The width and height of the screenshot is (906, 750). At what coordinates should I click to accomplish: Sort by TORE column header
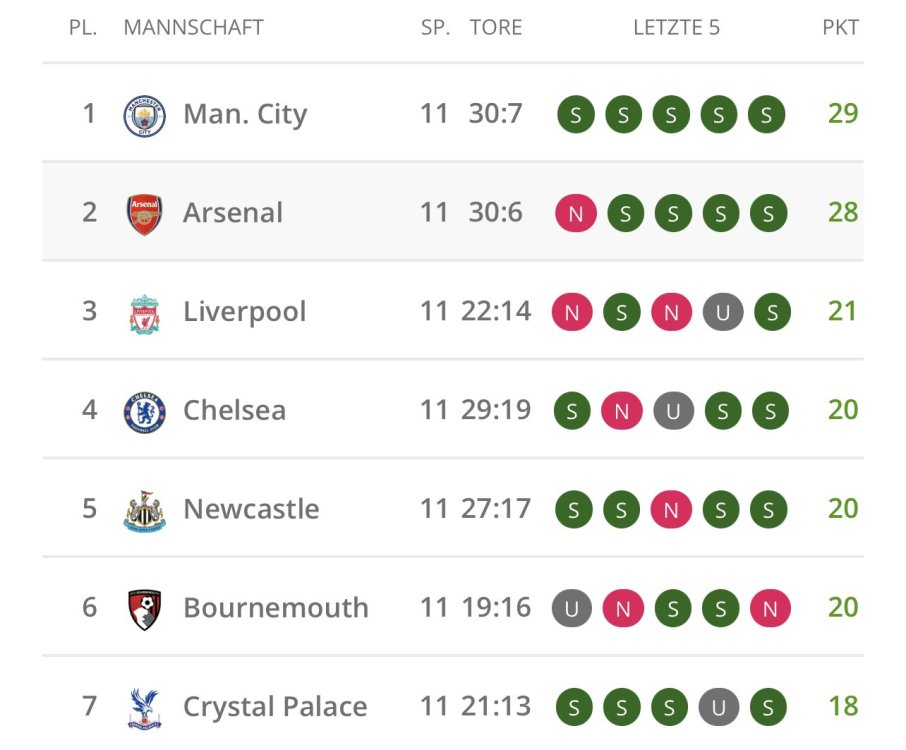tap(496, 28)
